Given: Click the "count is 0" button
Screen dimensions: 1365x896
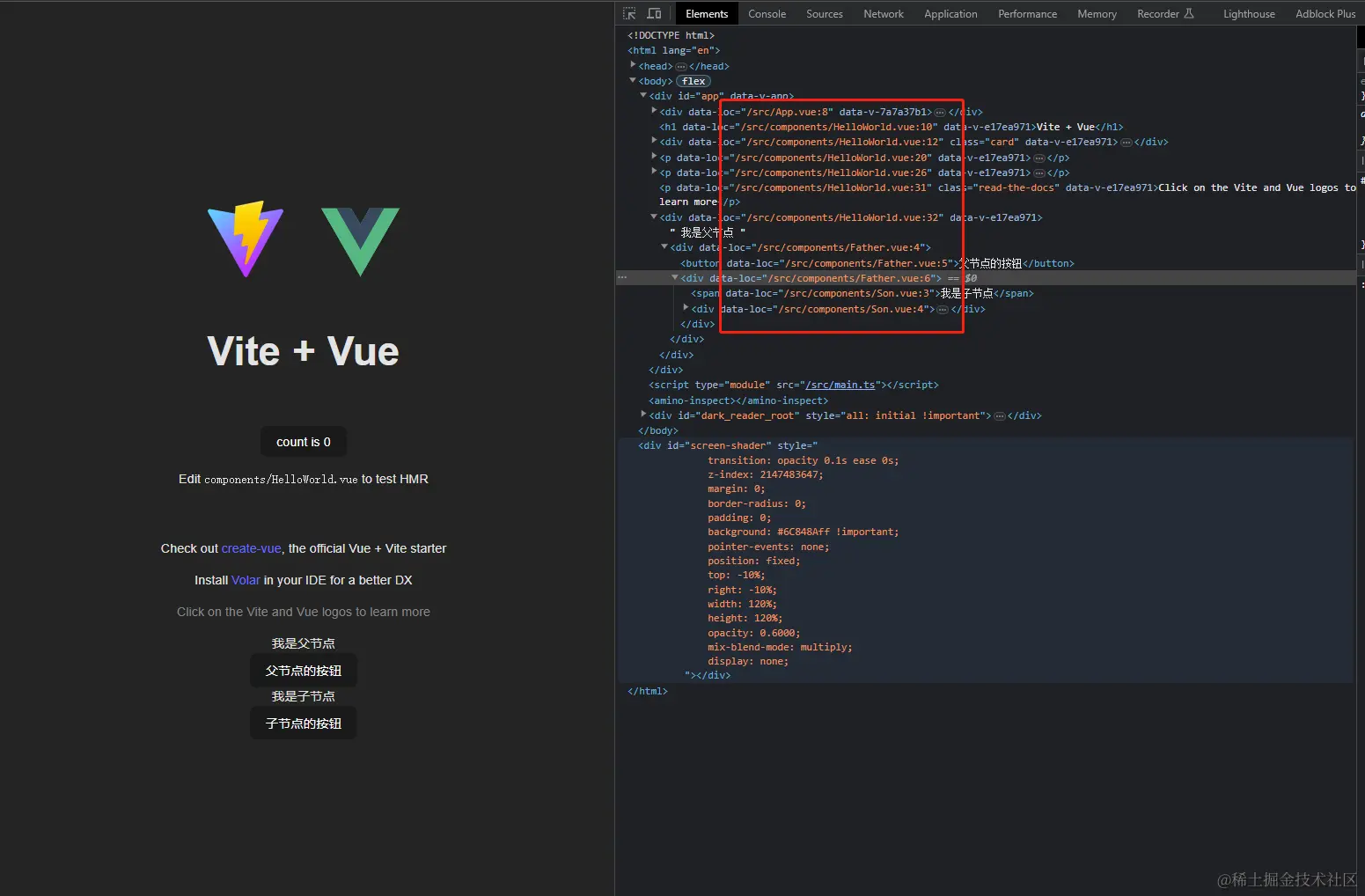Looking at the screenshot, I should pos(304,442).
